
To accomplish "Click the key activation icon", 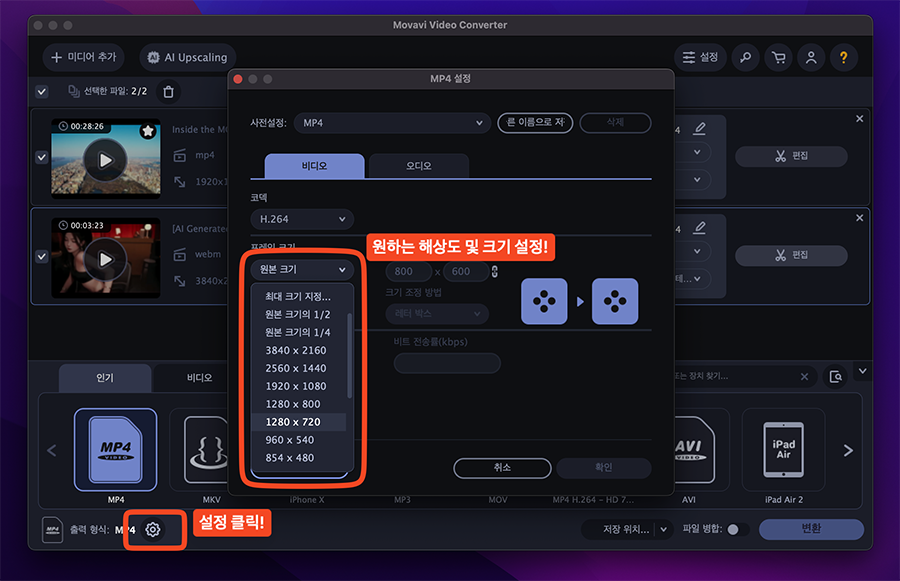I will point(746,57).
